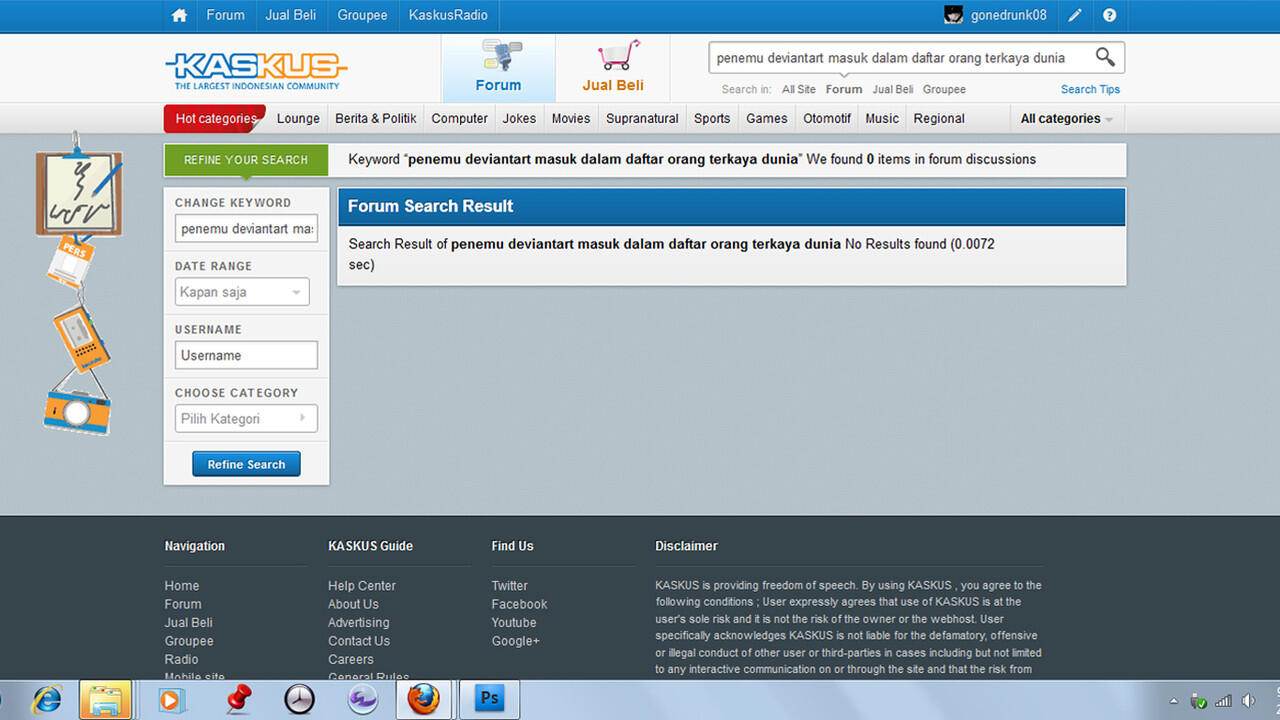Open the Jual Beli shopping cart tab
Viewport: 1280px width, 720px height.
(613, 67)
